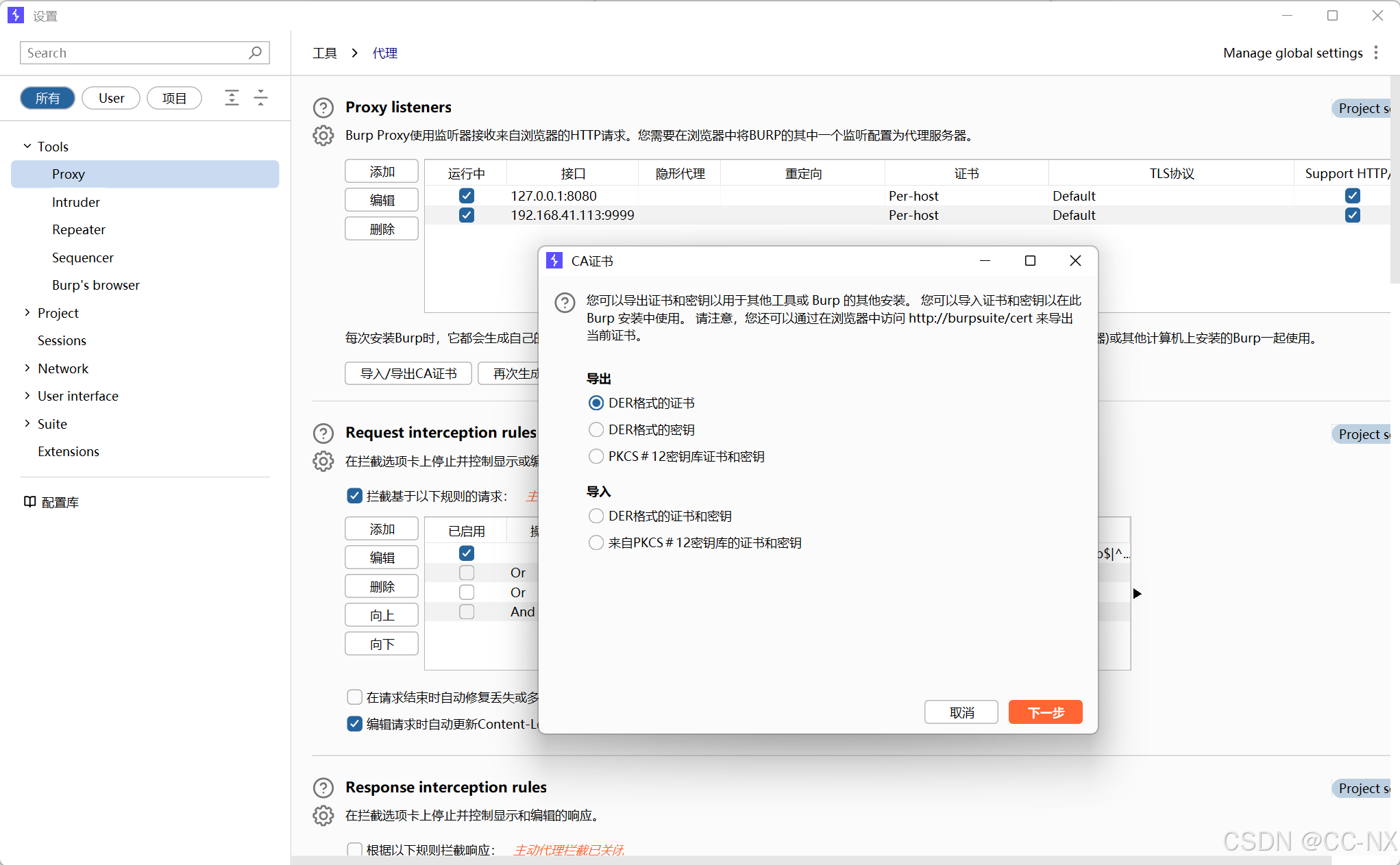Click the 下一步 next button
This screenshot has height=865, width=1400.
(x=1045, y=712)
